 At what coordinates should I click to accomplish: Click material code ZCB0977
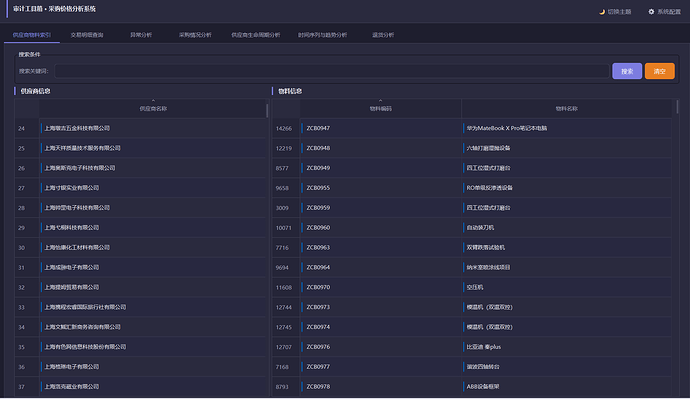(318, 367)
